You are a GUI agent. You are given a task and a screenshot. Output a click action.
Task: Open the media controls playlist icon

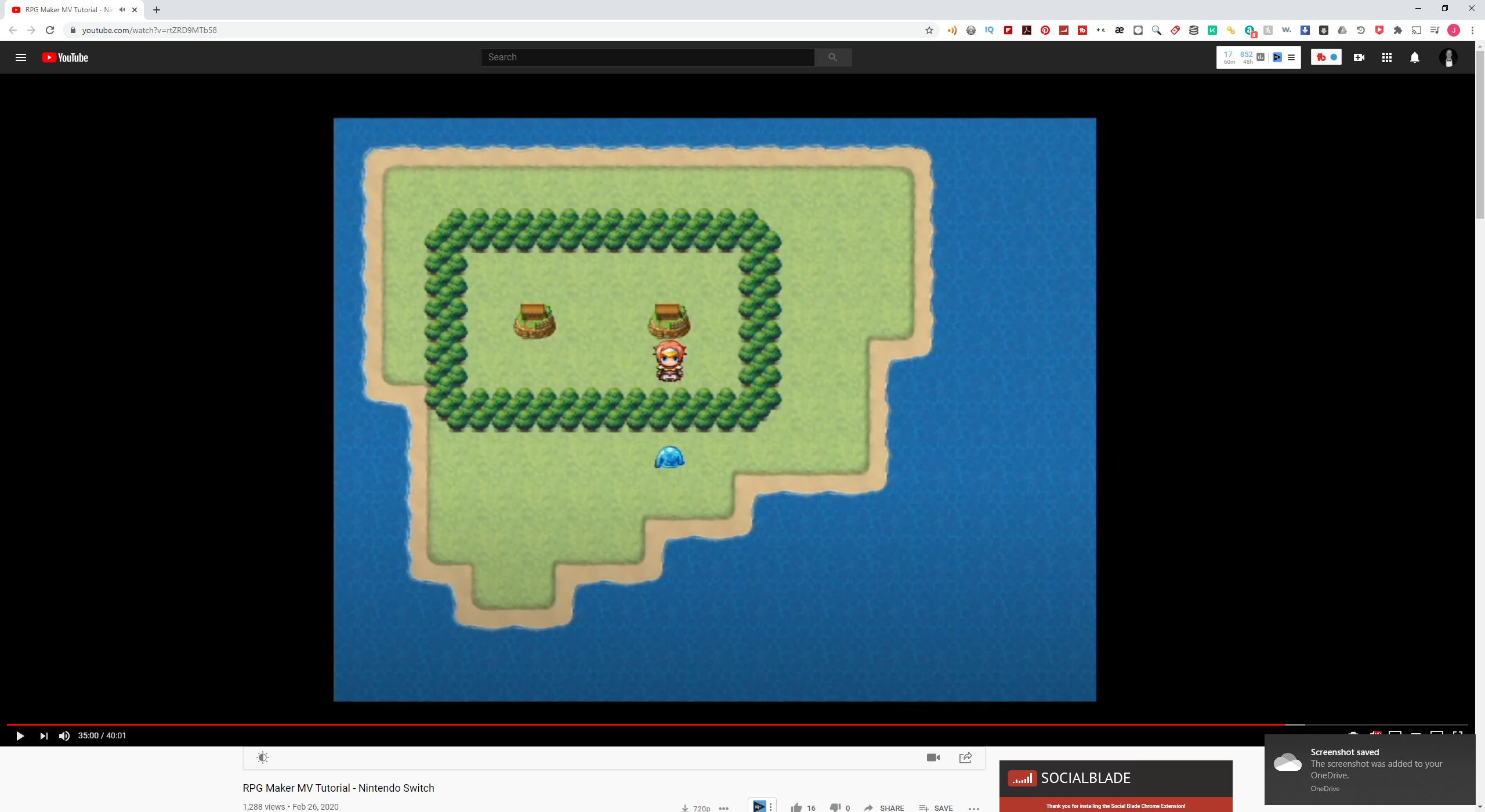click(x=1435, y=30)
